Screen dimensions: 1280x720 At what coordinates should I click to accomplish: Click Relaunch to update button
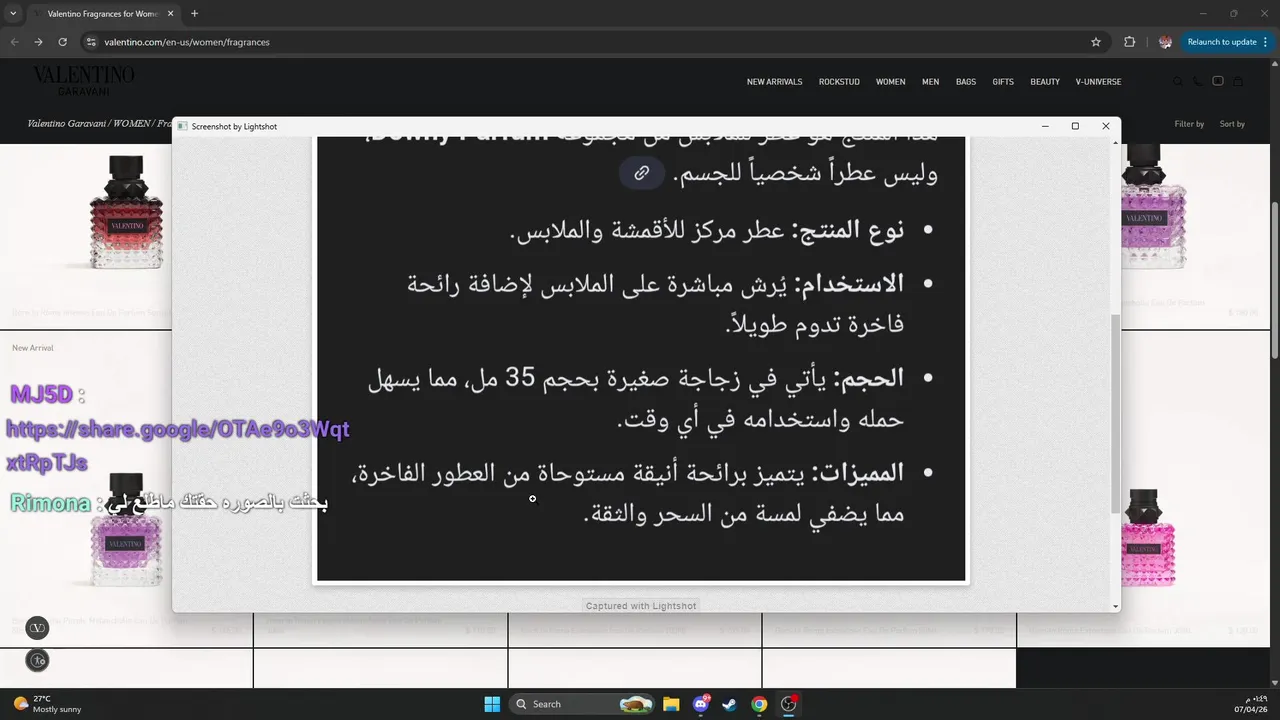pyautogui.click(x=1222, y=42)
